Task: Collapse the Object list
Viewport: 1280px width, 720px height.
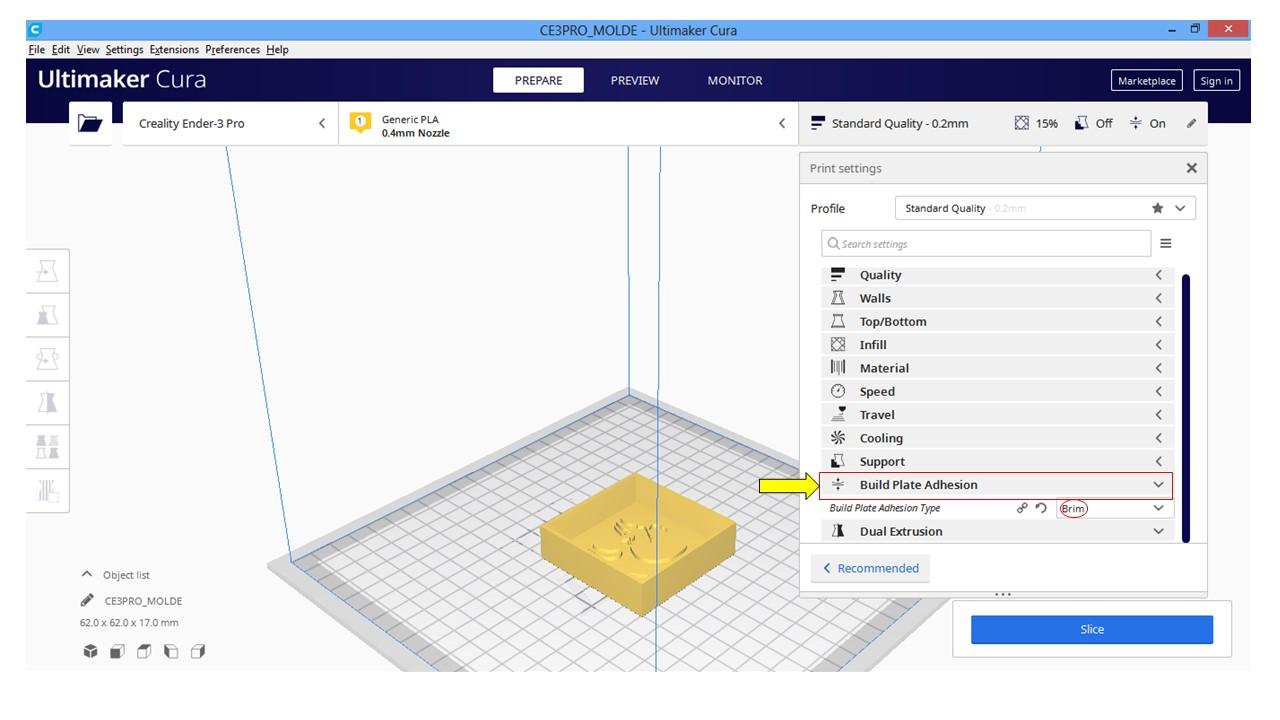Action: [115, 575]
